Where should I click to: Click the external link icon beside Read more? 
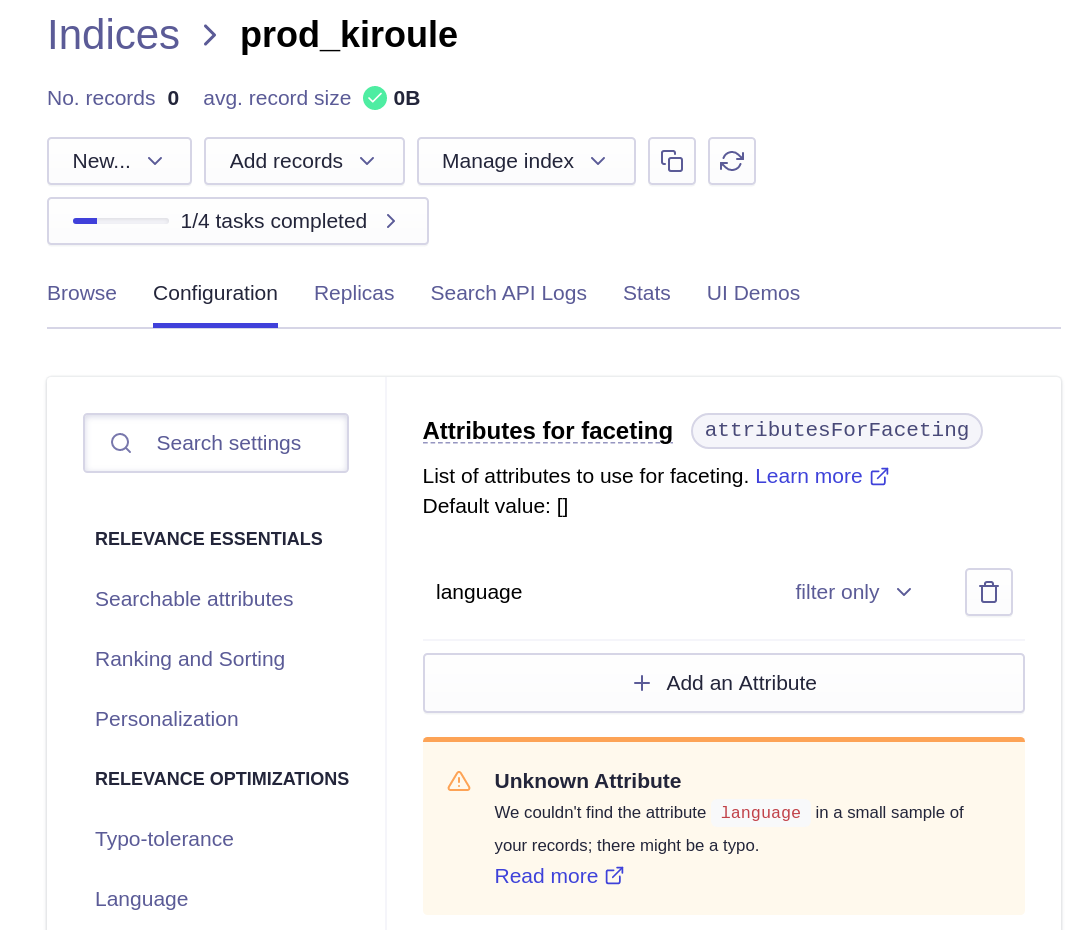pos(614,876)
